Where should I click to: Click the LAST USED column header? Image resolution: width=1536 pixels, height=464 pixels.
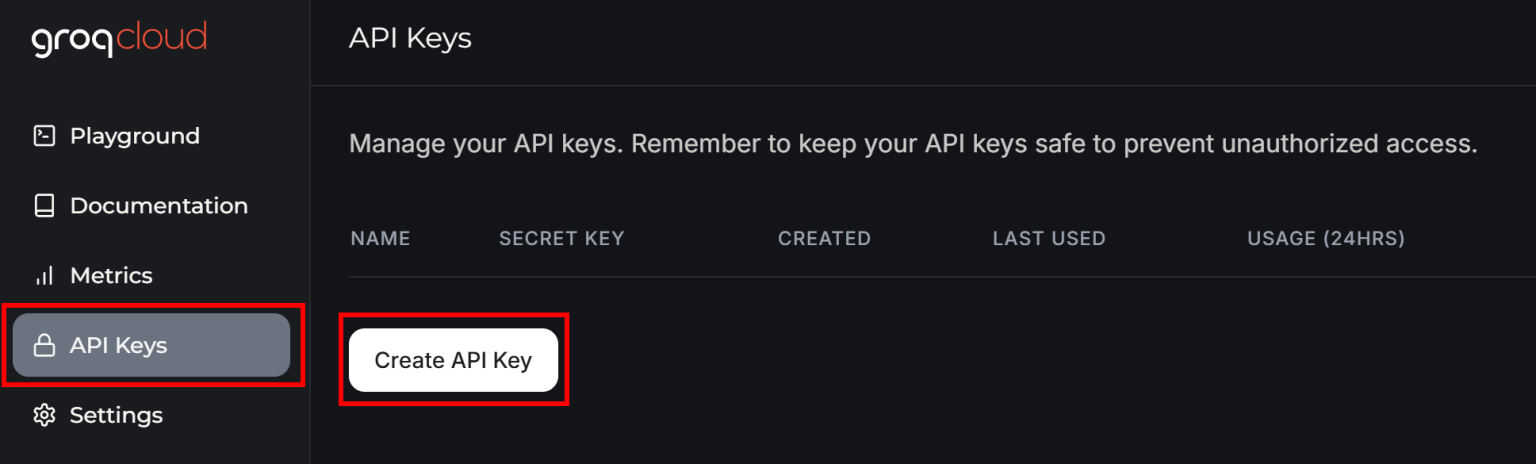point(1048,238)
